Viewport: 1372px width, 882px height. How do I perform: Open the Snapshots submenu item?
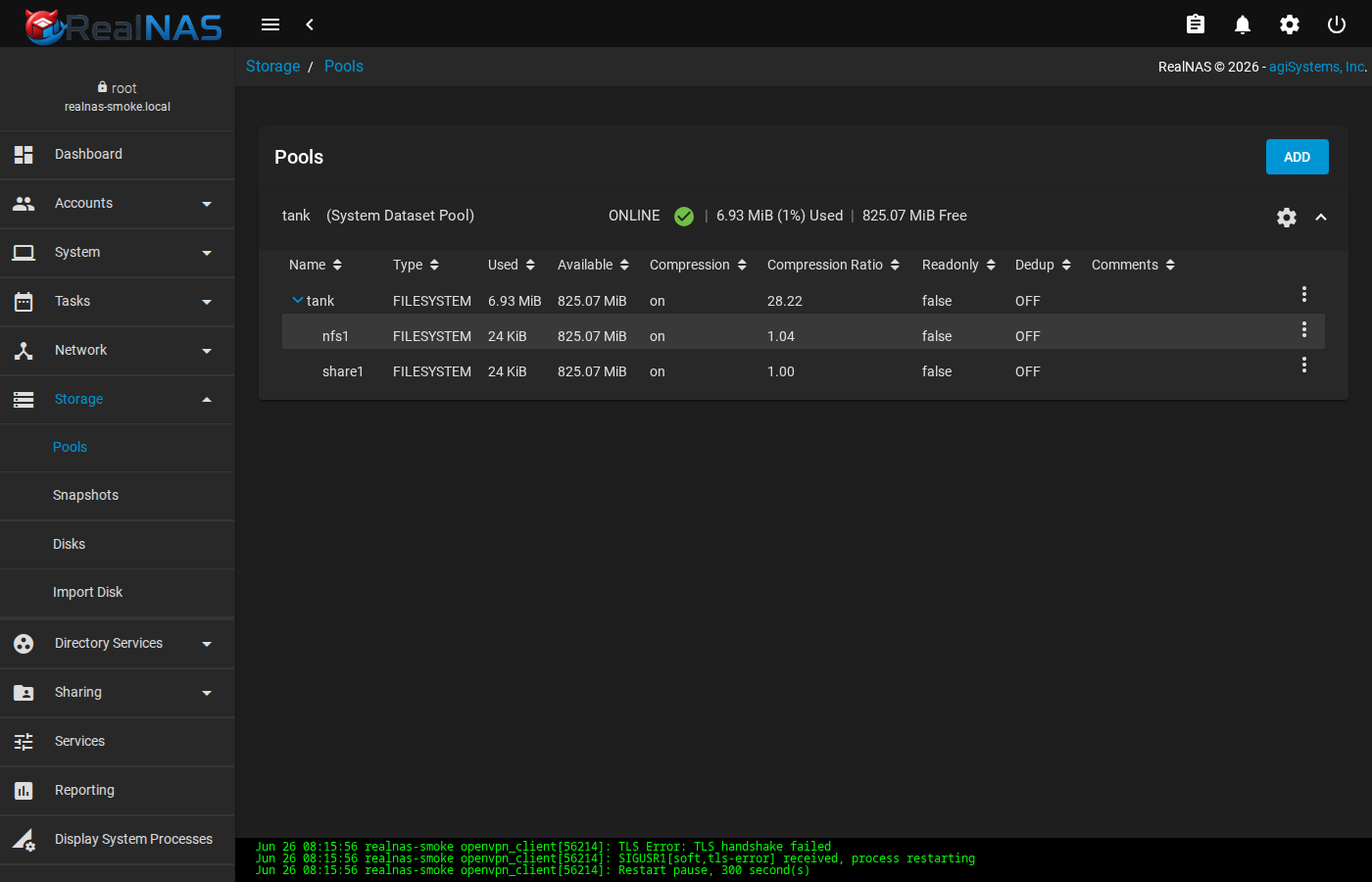point(118,496)
